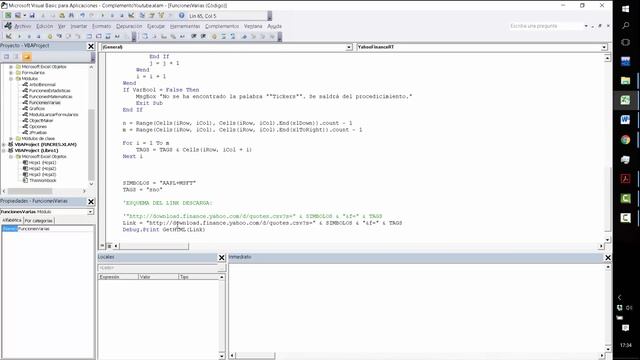Select the FuncionesVarias module in the tree

pos(44,102)
